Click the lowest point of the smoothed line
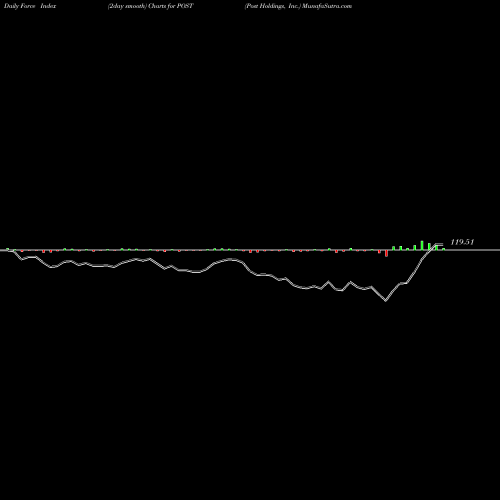Screen dimensions: 500x500 386,301
